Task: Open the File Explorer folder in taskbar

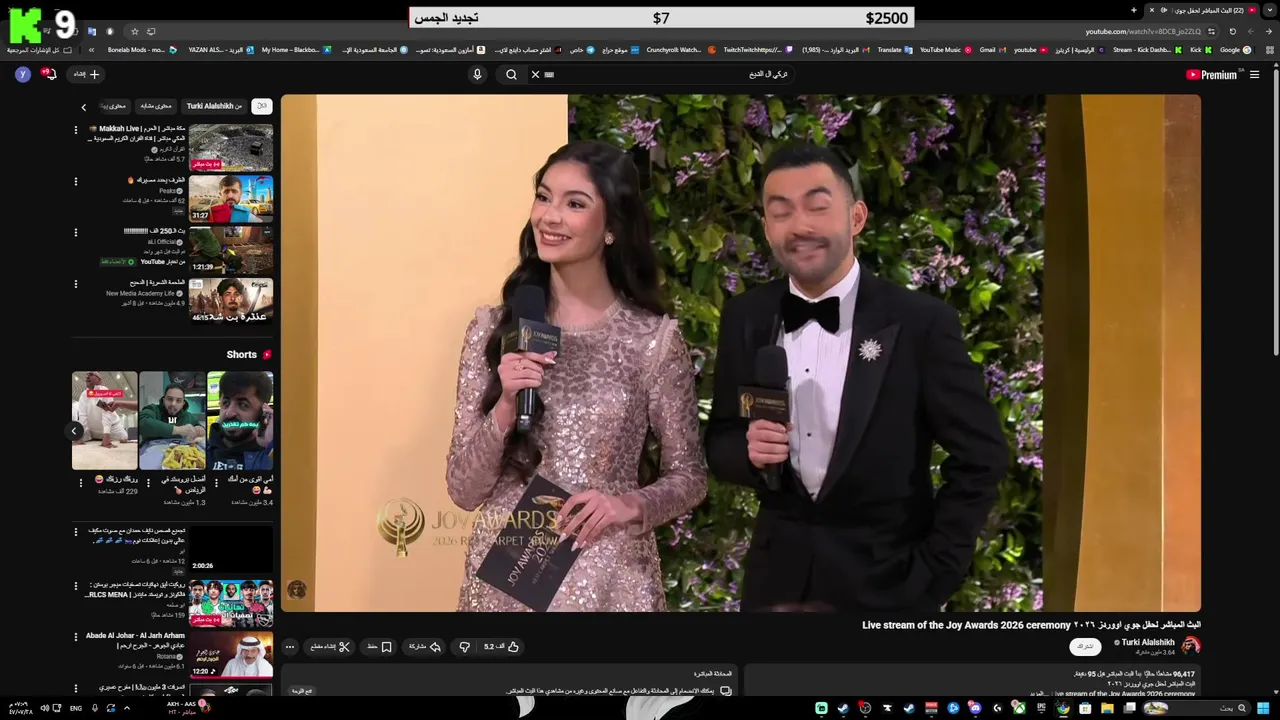Action: click(1107, 708)
